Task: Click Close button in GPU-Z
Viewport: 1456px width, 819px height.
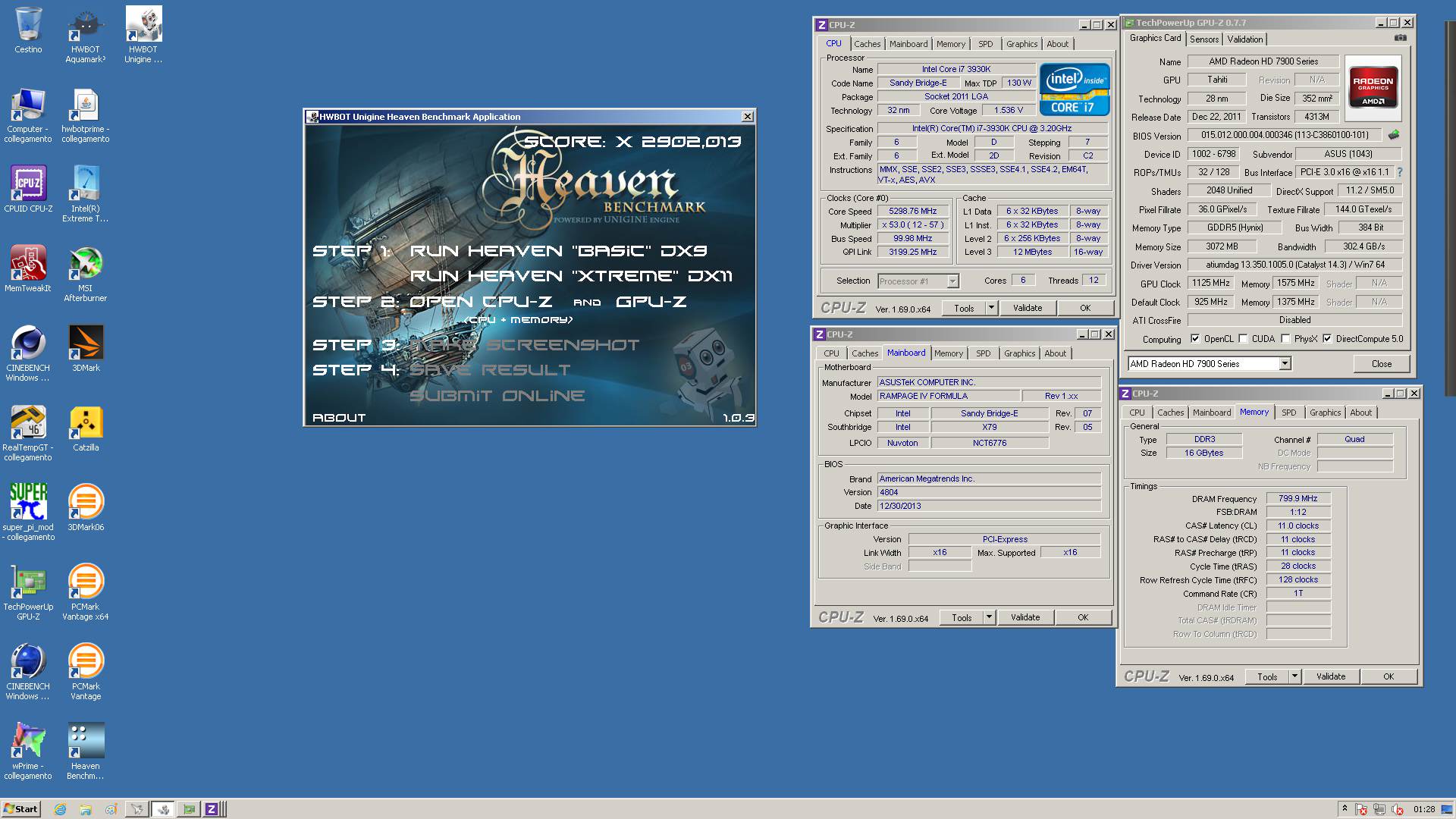Action: point(1382,364)
